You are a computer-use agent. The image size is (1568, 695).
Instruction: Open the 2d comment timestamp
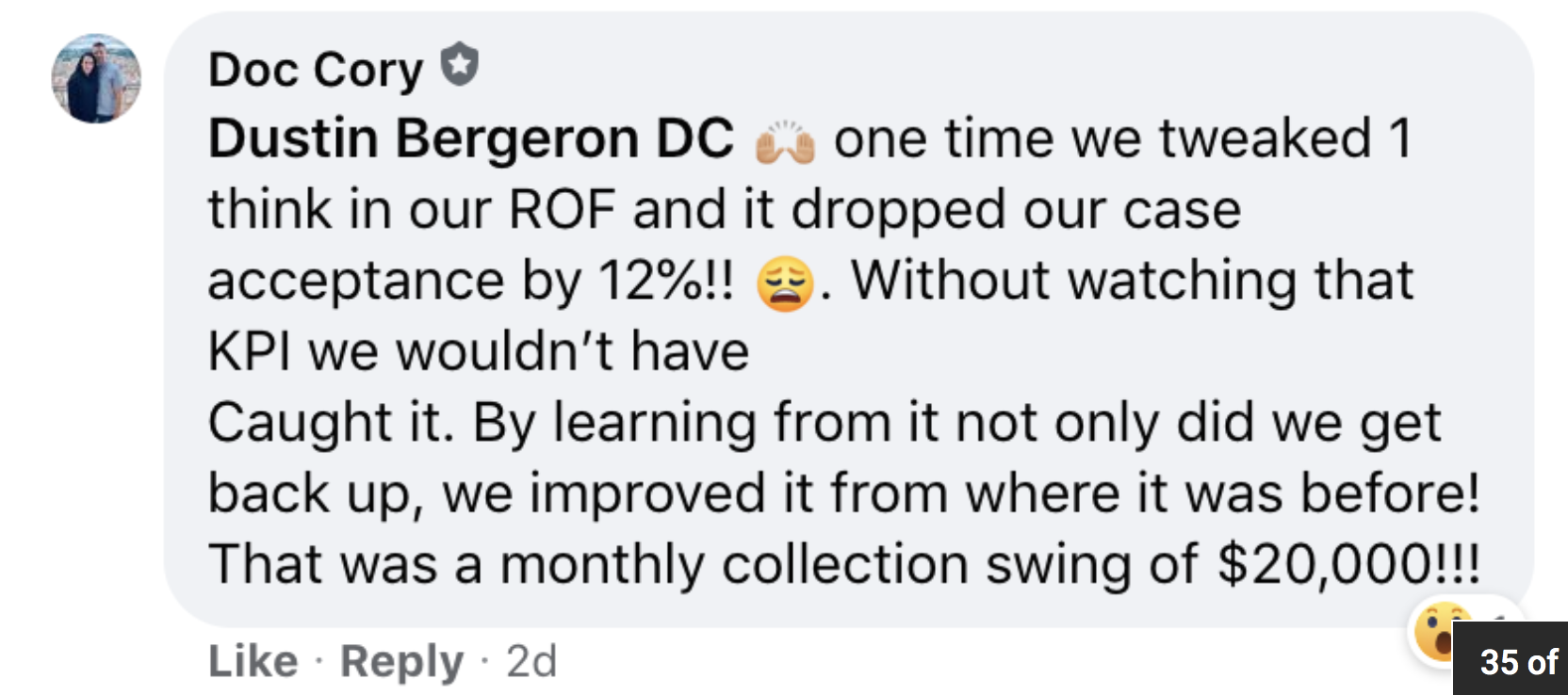(x=531, y=661)
